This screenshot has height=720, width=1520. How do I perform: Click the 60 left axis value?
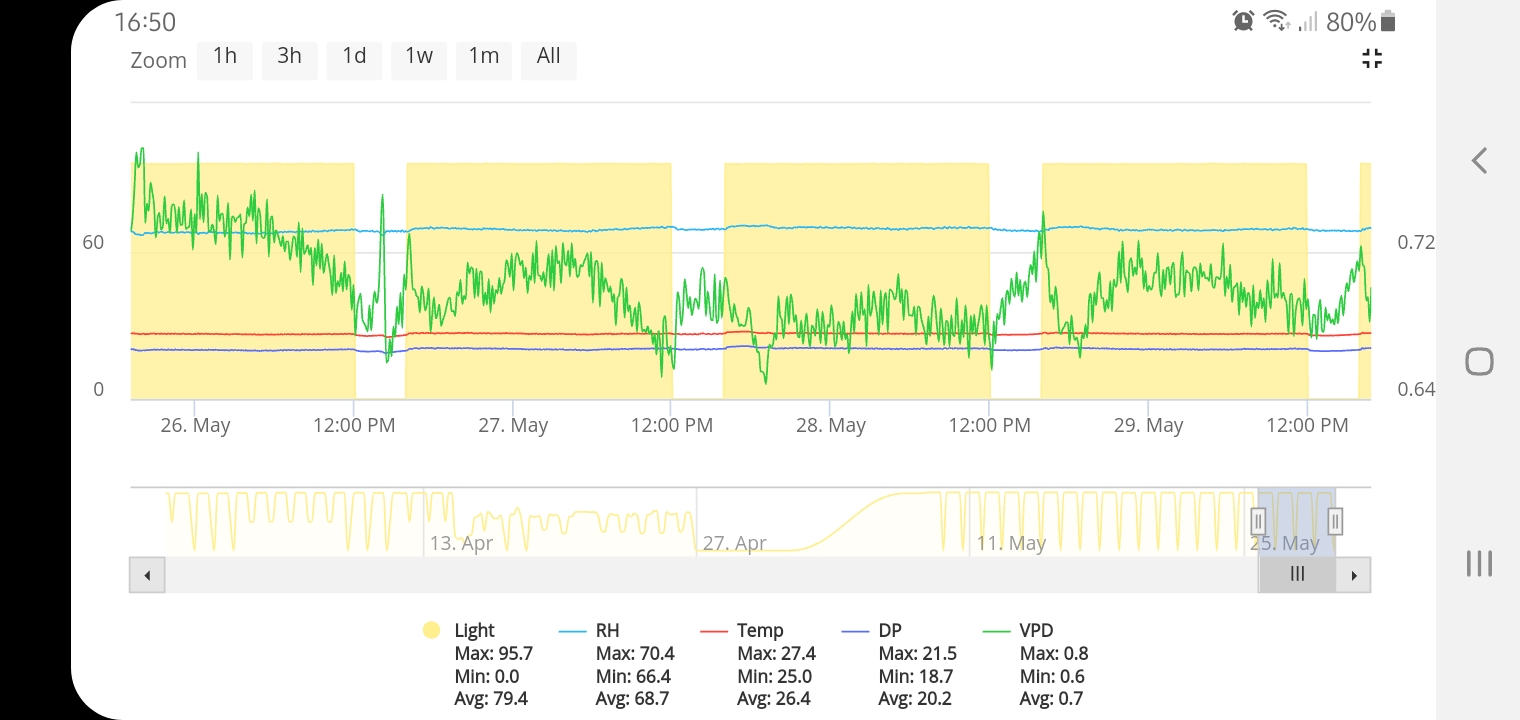click(x=93, y=242)
